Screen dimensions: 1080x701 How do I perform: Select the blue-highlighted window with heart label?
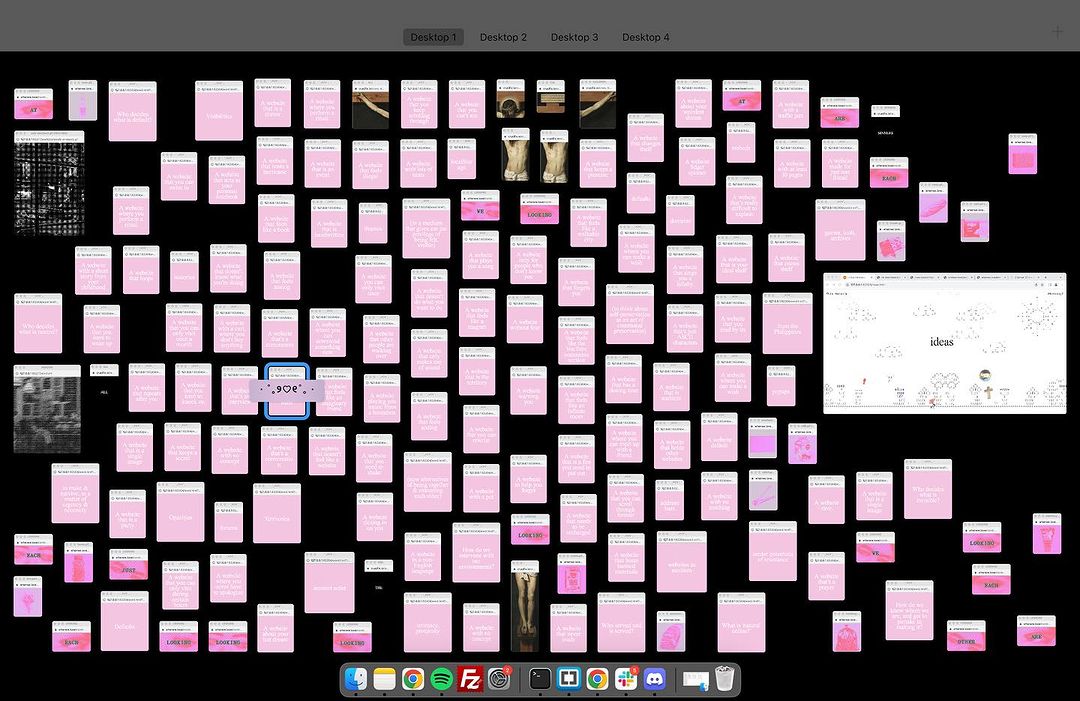click(287, 390)
